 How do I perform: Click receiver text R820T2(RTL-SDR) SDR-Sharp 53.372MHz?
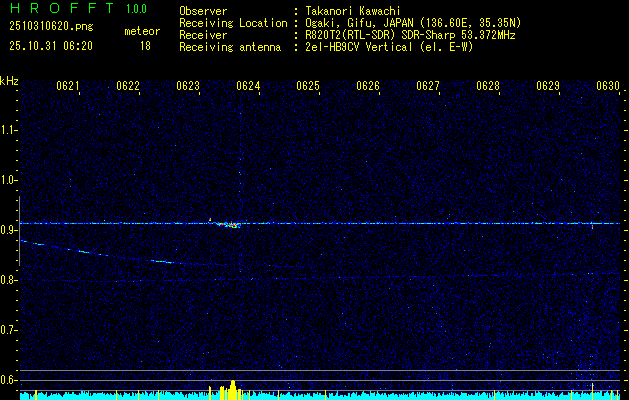coord(410,35)
